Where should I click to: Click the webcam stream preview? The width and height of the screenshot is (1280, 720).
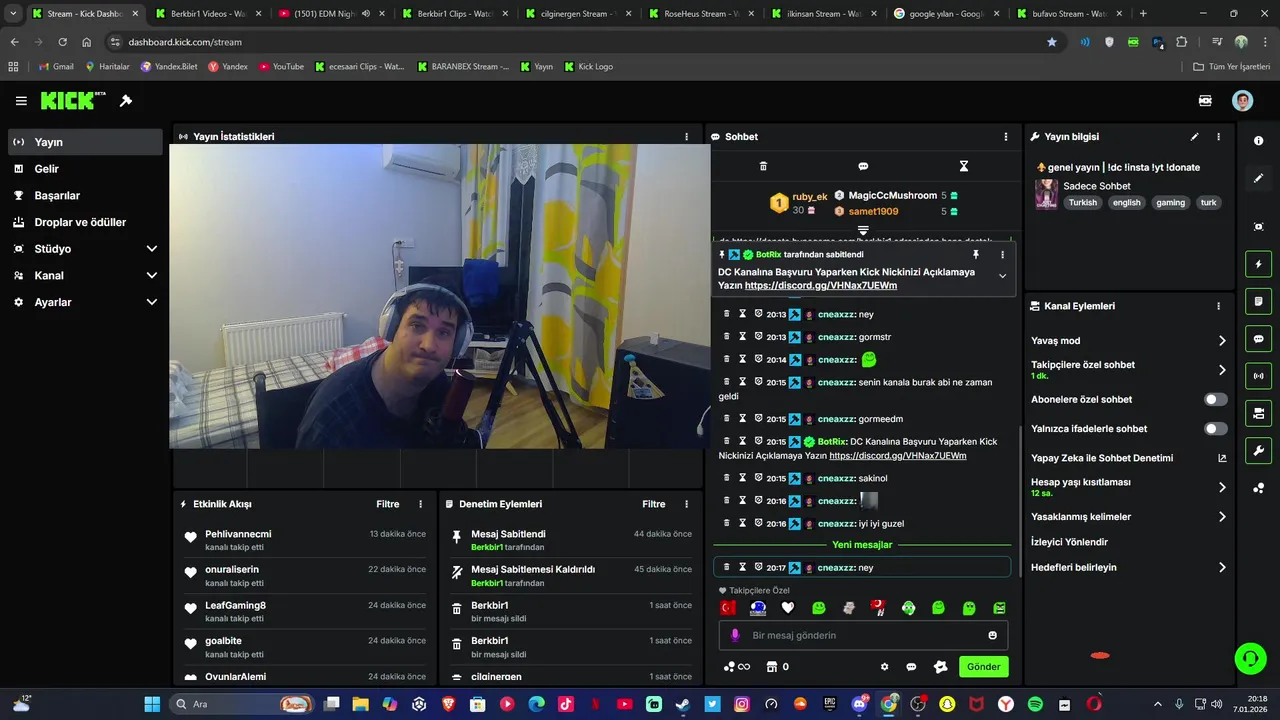[x=440, y=297]
